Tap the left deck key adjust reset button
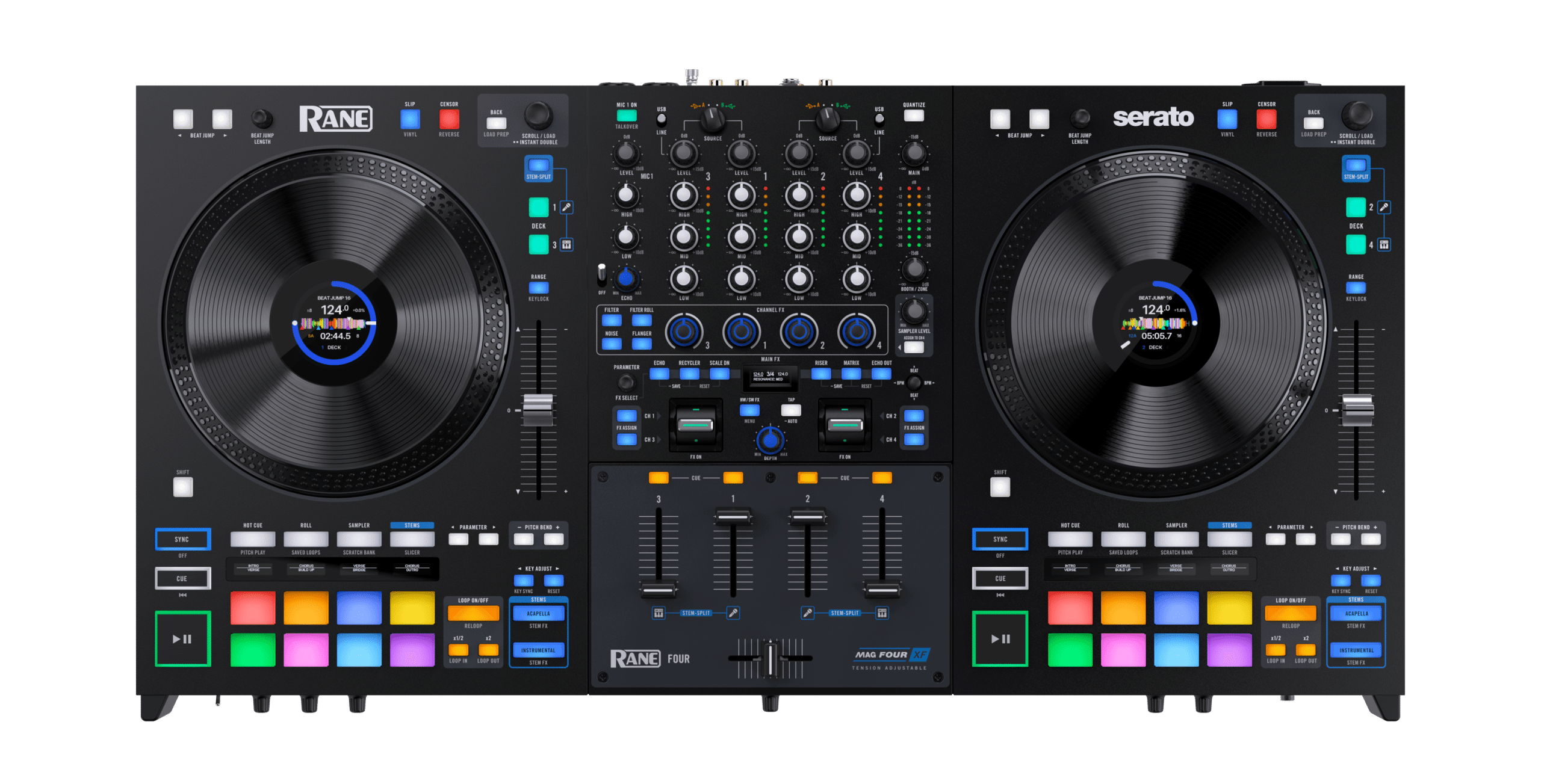The width and height of the screenshot is (1541, 784). coord(553,580)
